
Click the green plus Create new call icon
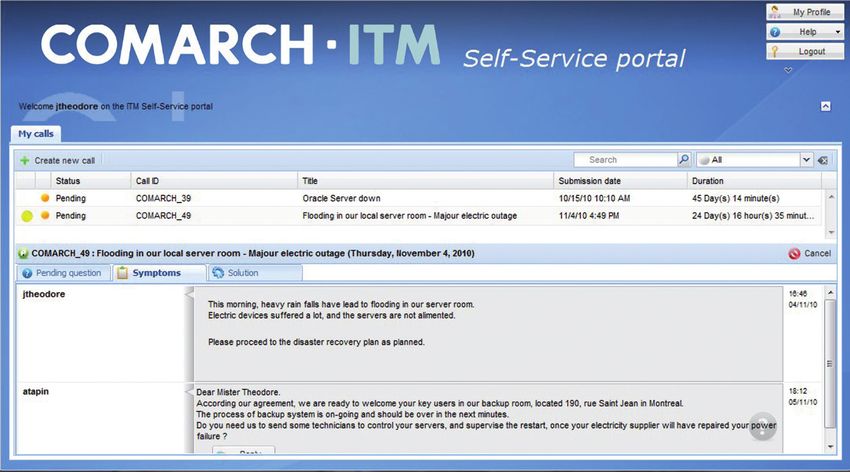[x=24, y=160]
